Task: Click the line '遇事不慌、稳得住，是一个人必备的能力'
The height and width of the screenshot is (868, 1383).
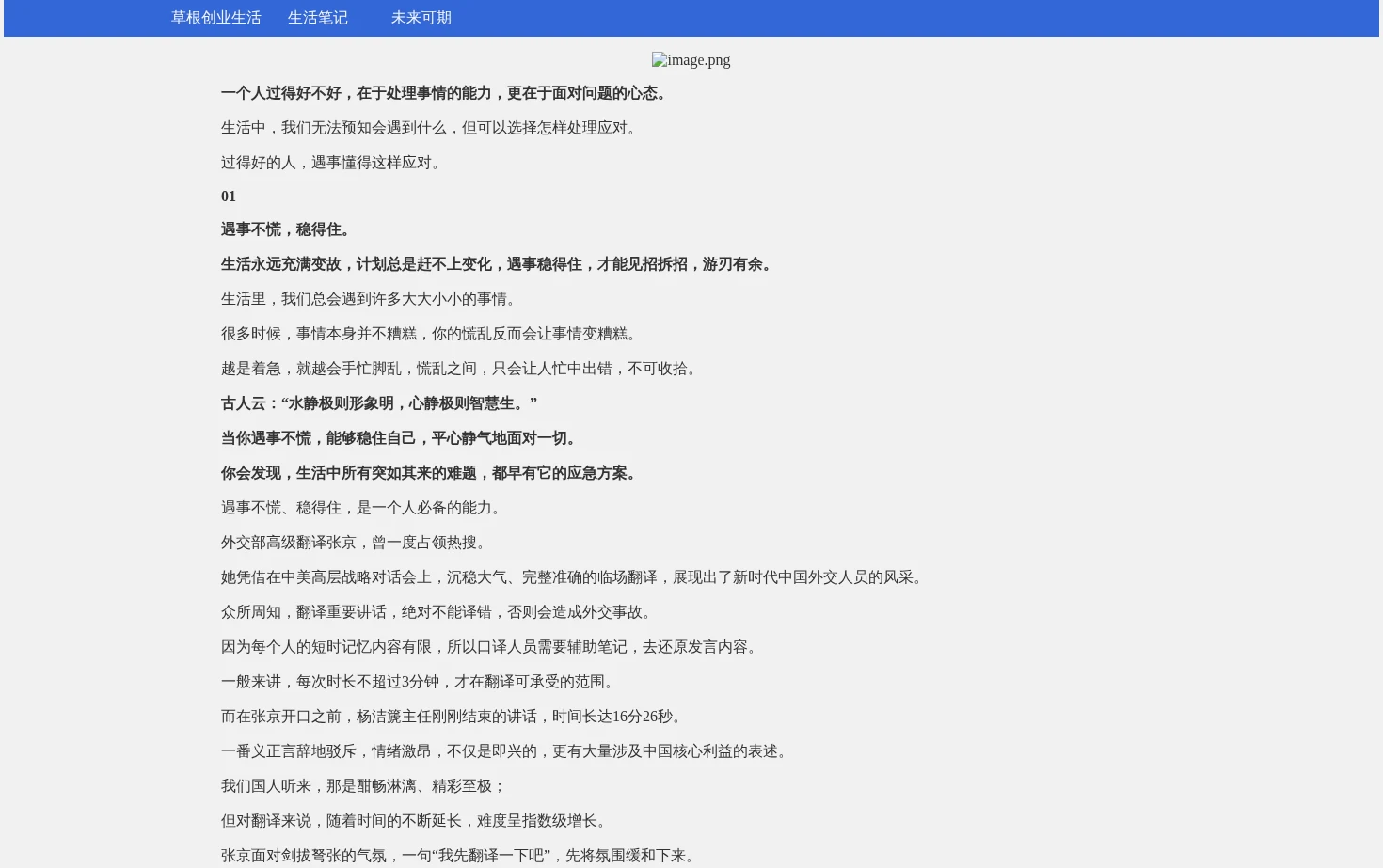Action: pos(363,508)
